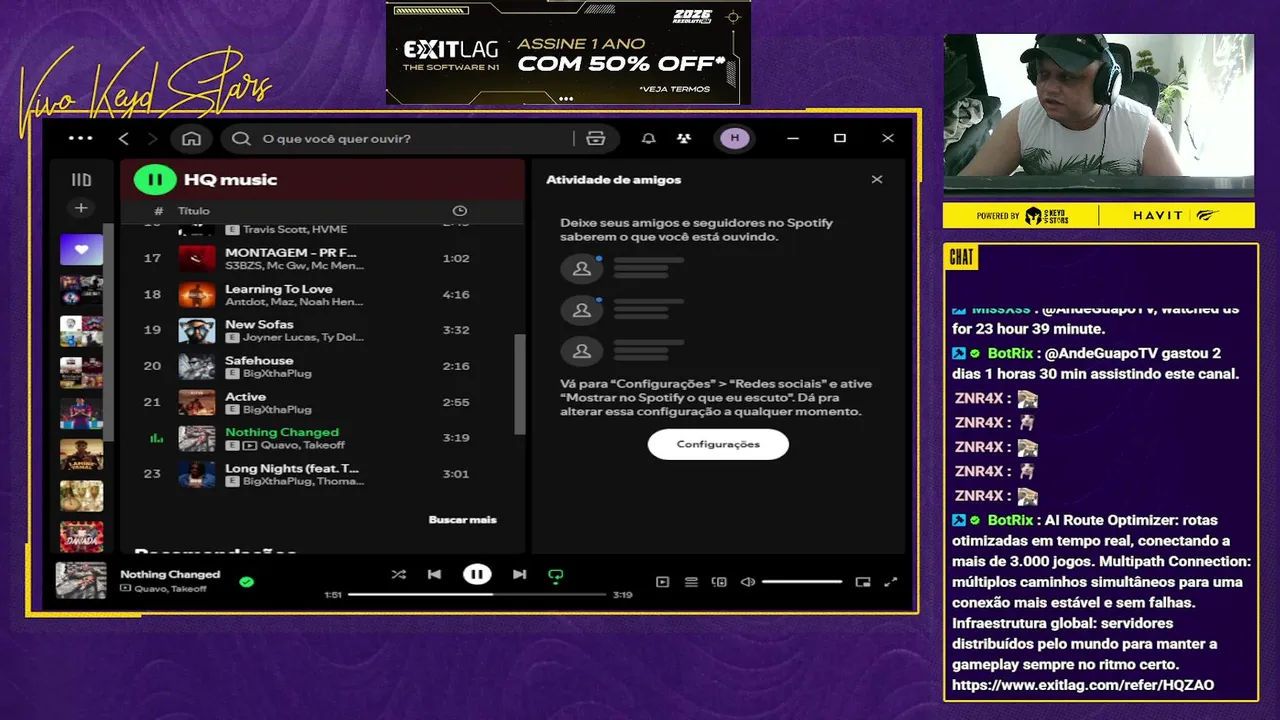1280x720 pixels.
Task: Mute the volume speaker icon
Action: (747, 582)
